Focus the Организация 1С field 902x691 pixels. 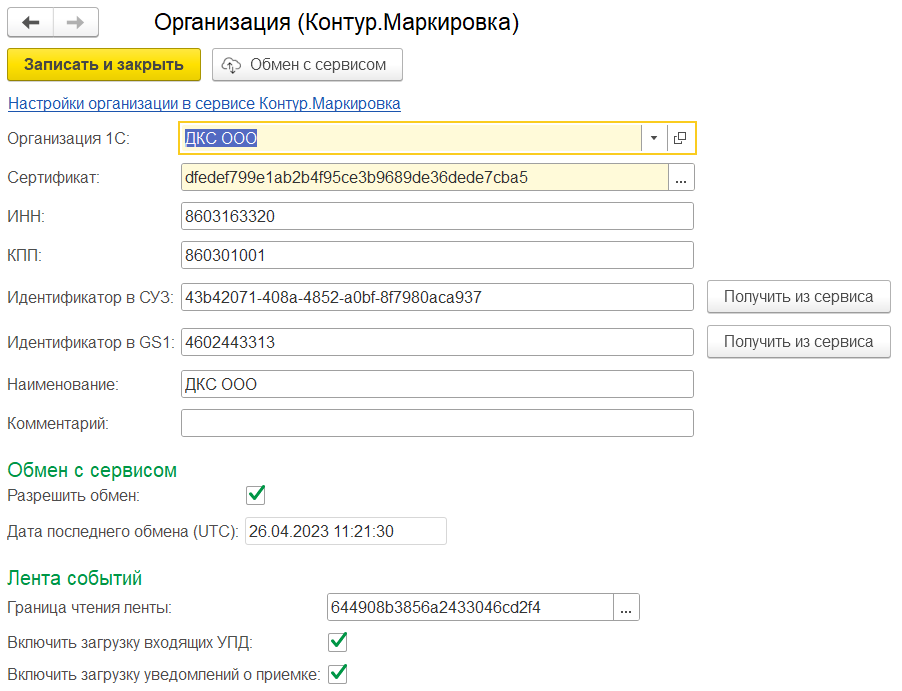[x=410, y=138]
